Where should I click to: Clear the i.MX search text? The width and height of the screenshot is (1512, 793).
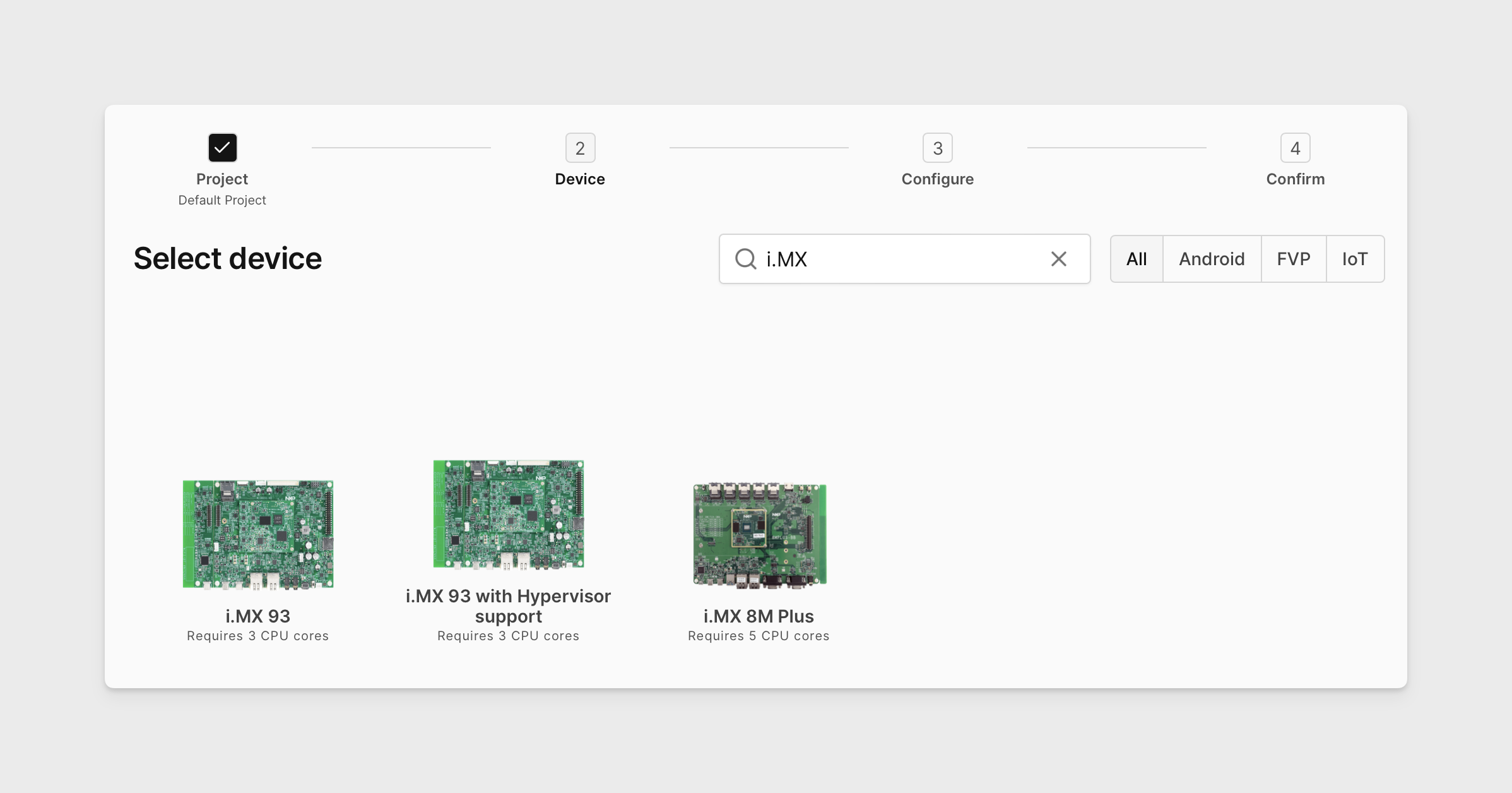click(1059, 259)
